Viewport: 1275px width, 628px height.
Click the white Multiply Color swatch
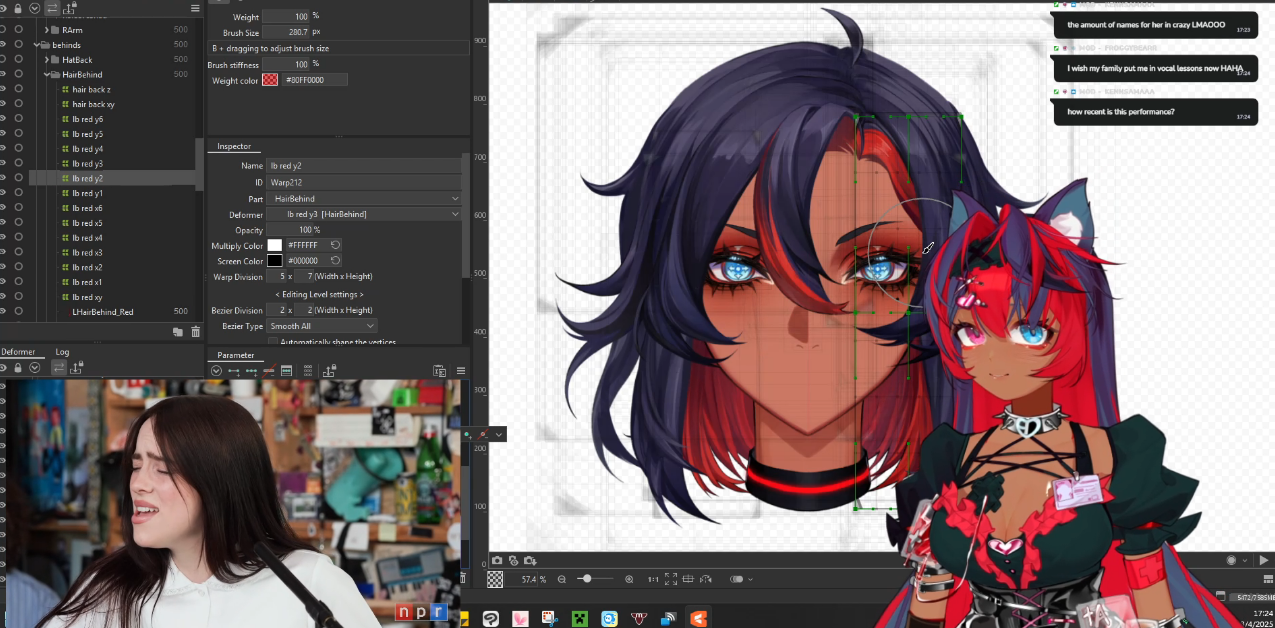coord(274,245)
